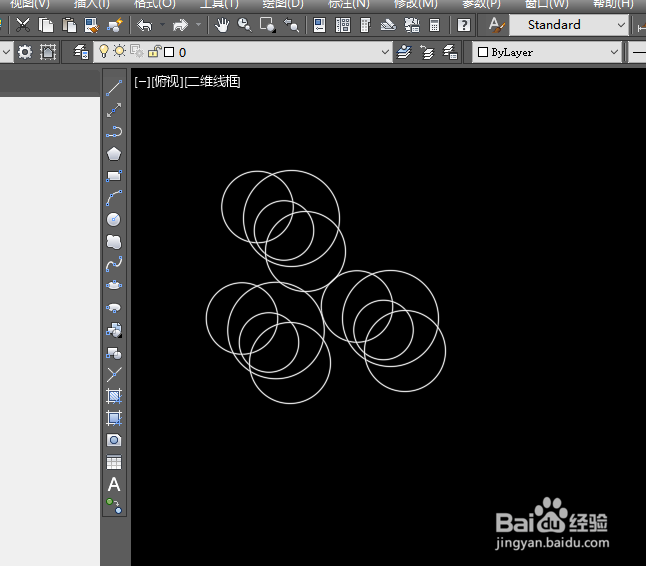
Task: Open the Properties palette icon
Action: point(320,25)
